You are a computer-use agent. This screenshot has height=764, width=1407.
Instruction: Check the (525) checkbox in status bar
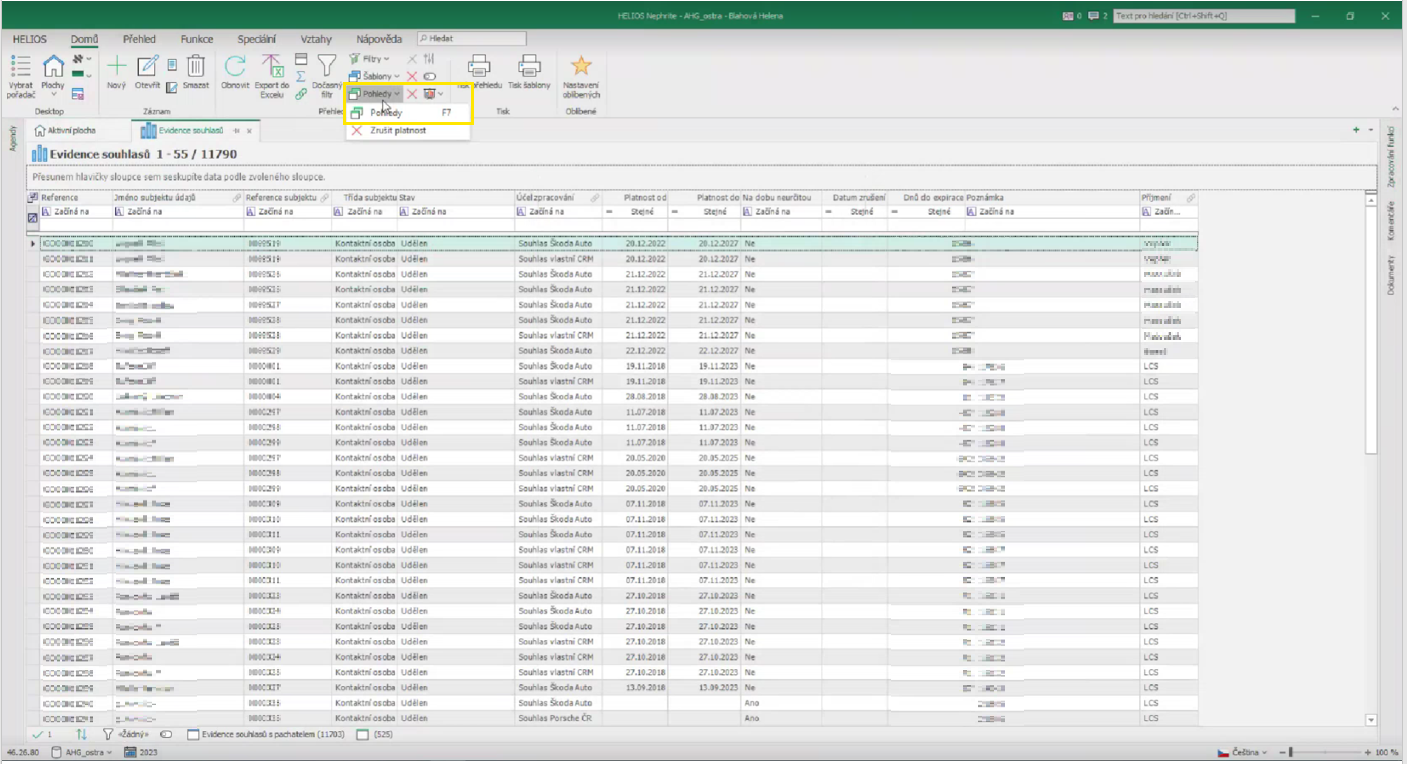point(363,734)
